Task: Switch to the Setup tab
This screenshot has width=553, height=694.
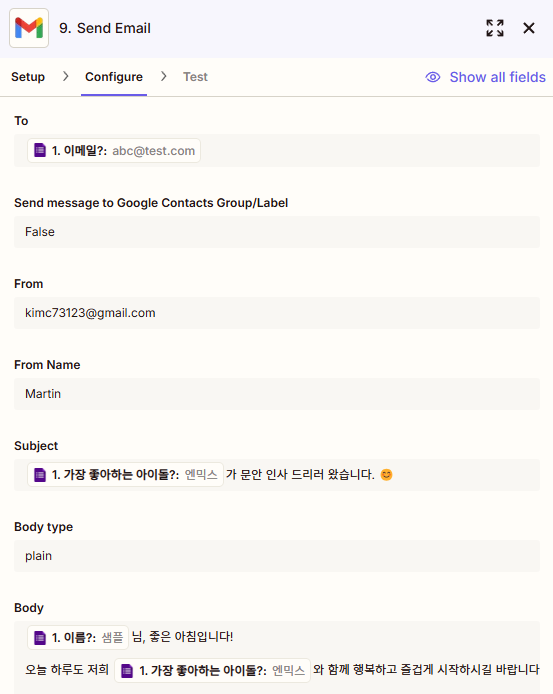Action: click(x=28, y=77)
